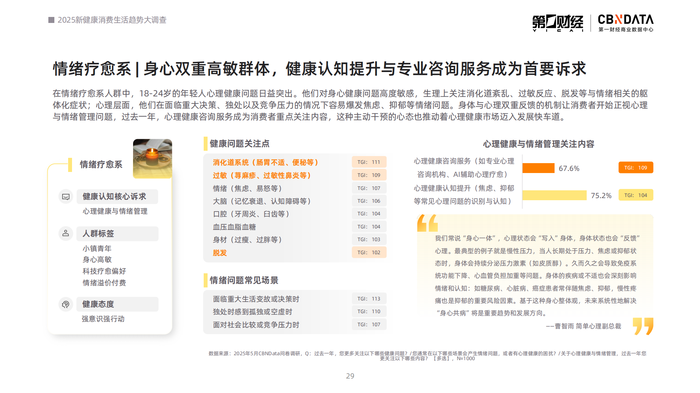Click page number 29

pyautogui.click(x=350, y=376)
